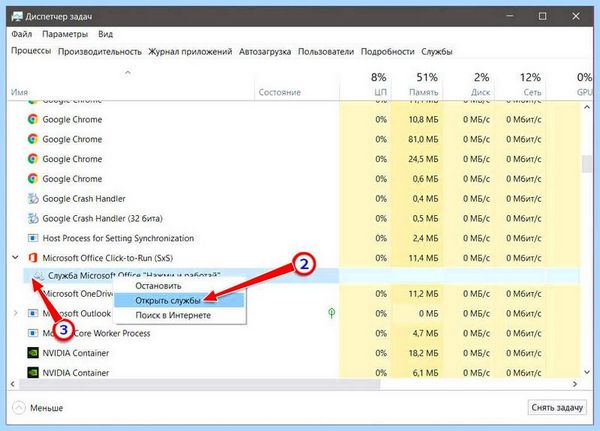Click the 18,2 МБ memory value
The width and height of the screenshot is (600, 431).
coord(423,353)
